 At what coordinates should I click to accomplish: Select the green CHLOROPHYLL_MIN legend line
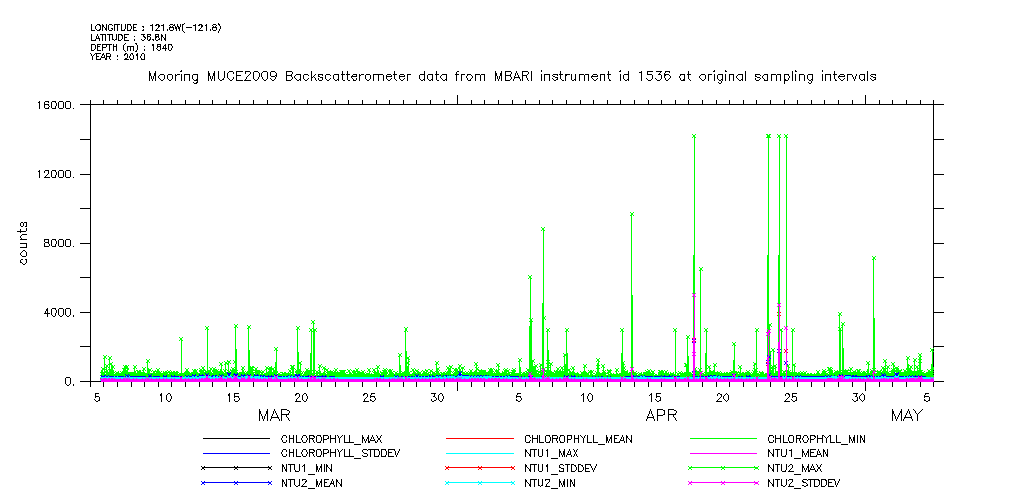pyautogui.click(x=723, y=439)
